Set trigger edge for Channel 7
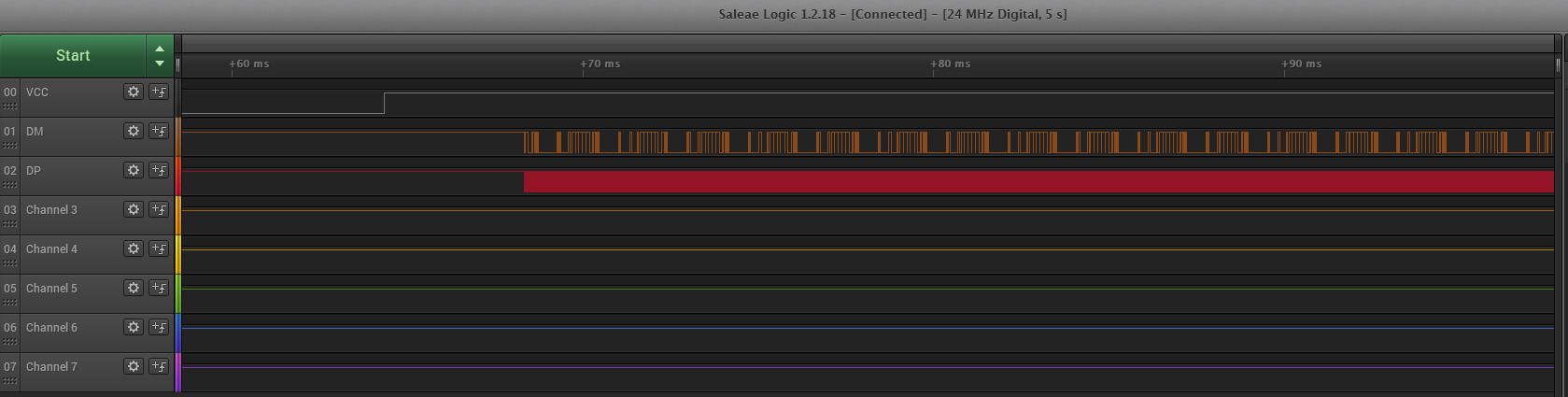The image size is (1568, 397). click(159, 366)
